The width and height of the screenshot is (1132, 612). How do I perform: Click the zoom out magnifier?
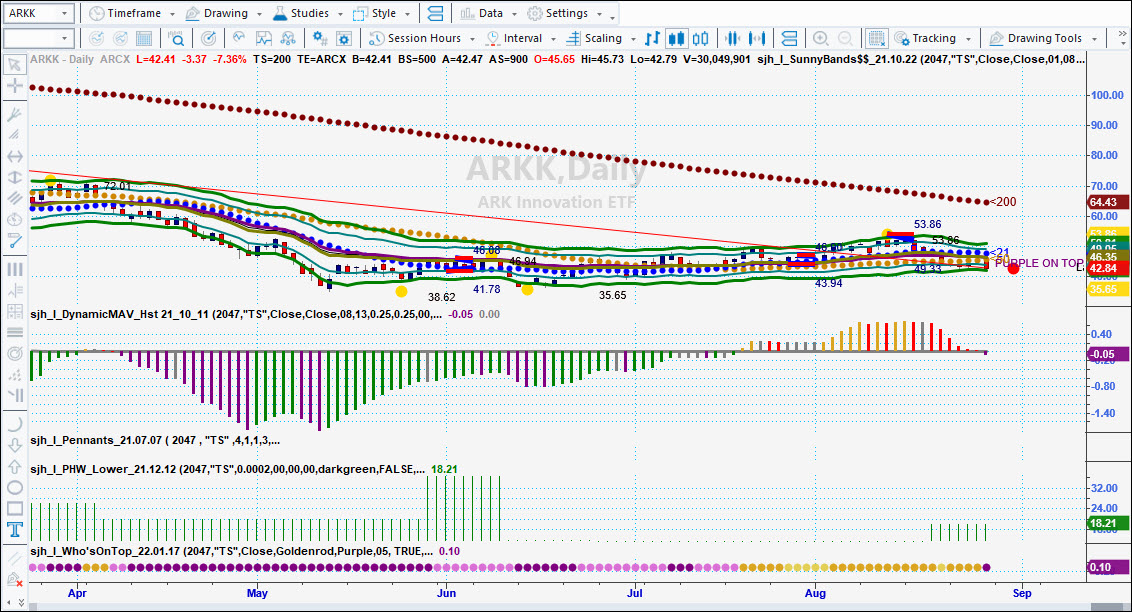[845, 38]
